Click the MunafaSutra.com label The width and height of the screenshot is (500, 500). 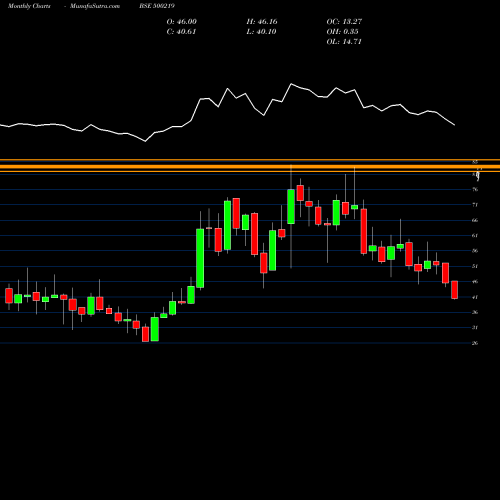[95, 6]
